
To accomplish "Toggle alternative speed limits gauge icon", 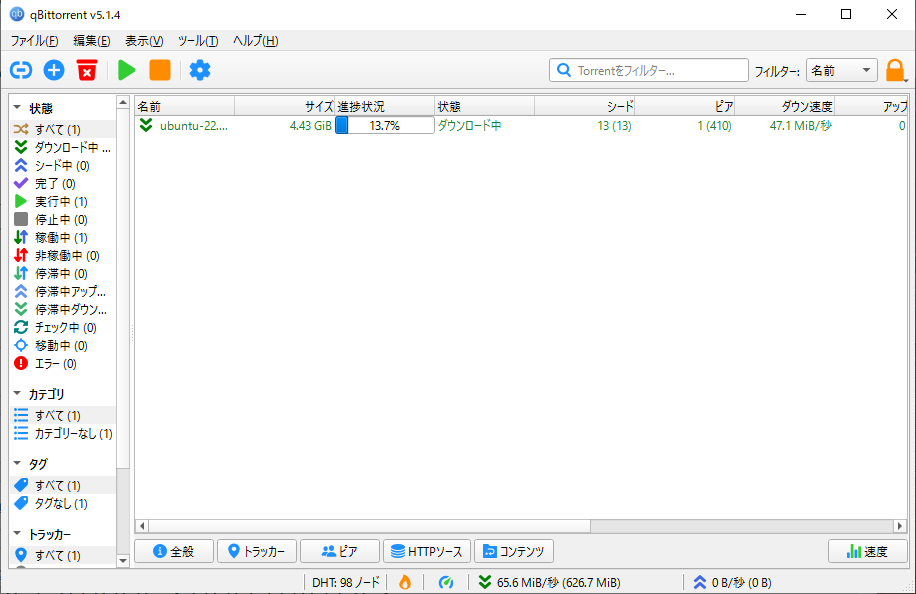I will [x=447, y=582].
